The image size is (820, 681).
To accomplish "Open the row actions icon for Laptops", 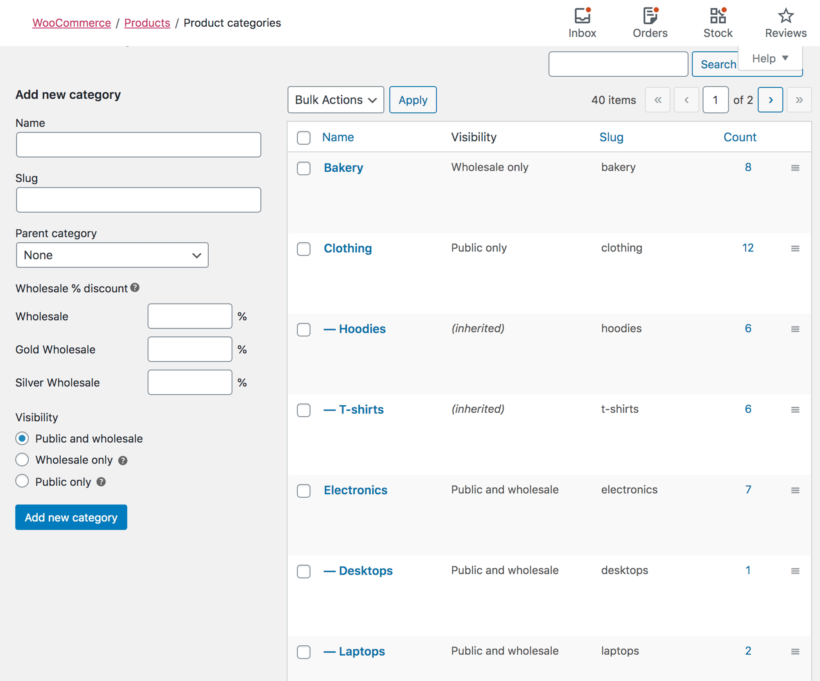I will point(795,651).
